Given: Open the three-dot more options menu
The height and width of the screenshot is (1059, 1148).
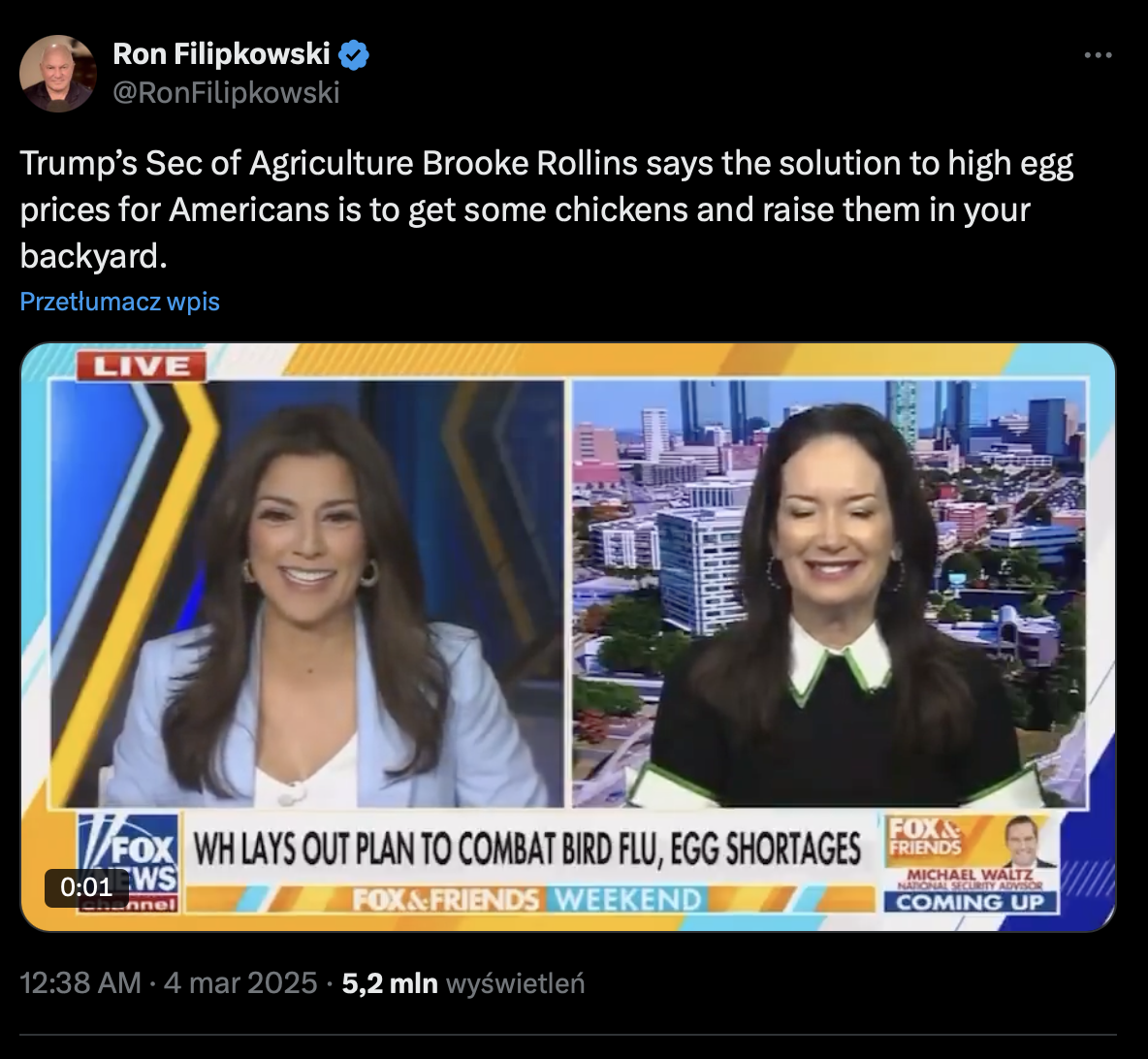Looking at the screenshot, I should pyautogui.click(x=1099, y=55).
